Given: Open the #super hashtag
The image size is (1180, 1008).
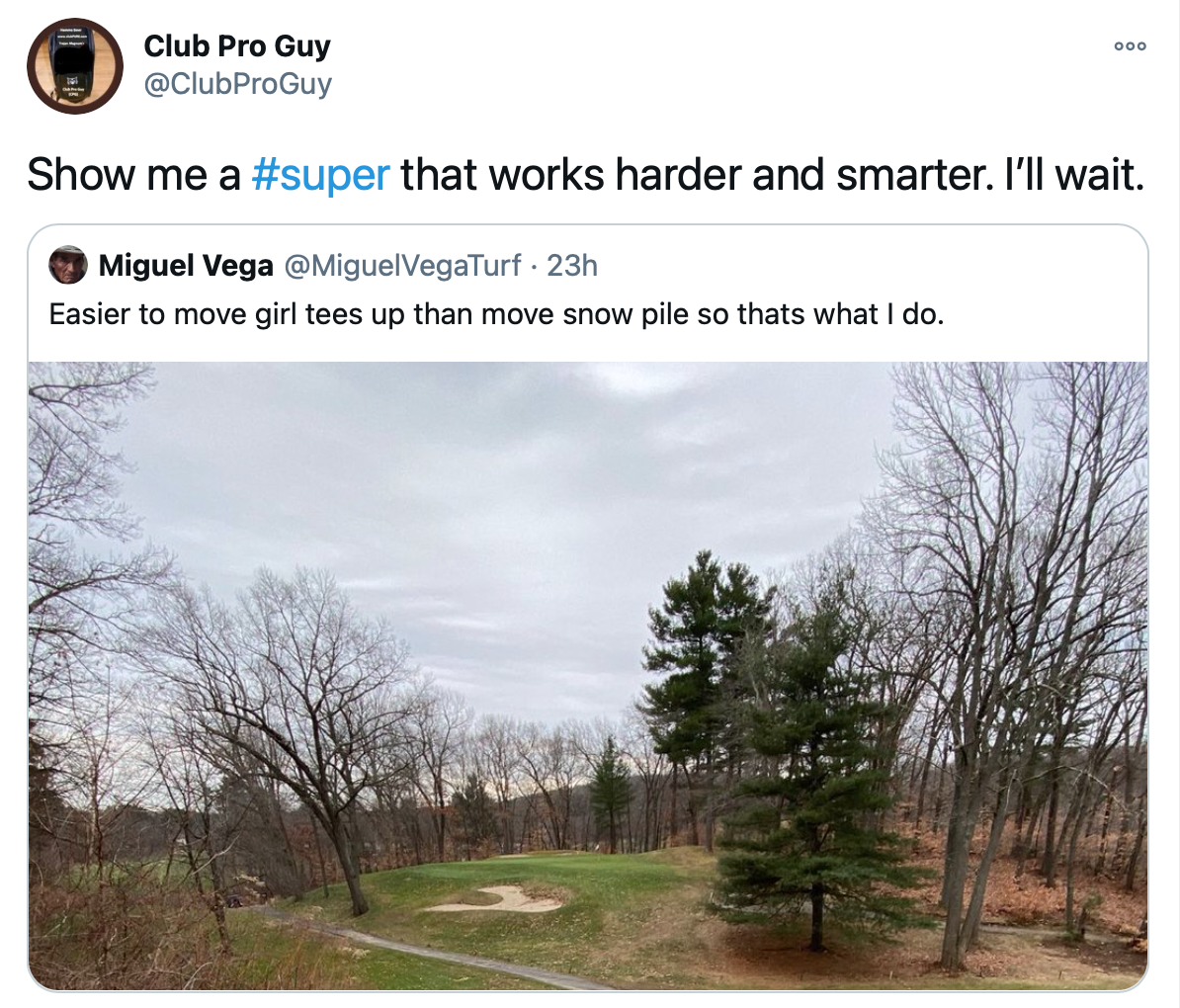Looking at the screenshot, I should [320, 175].
